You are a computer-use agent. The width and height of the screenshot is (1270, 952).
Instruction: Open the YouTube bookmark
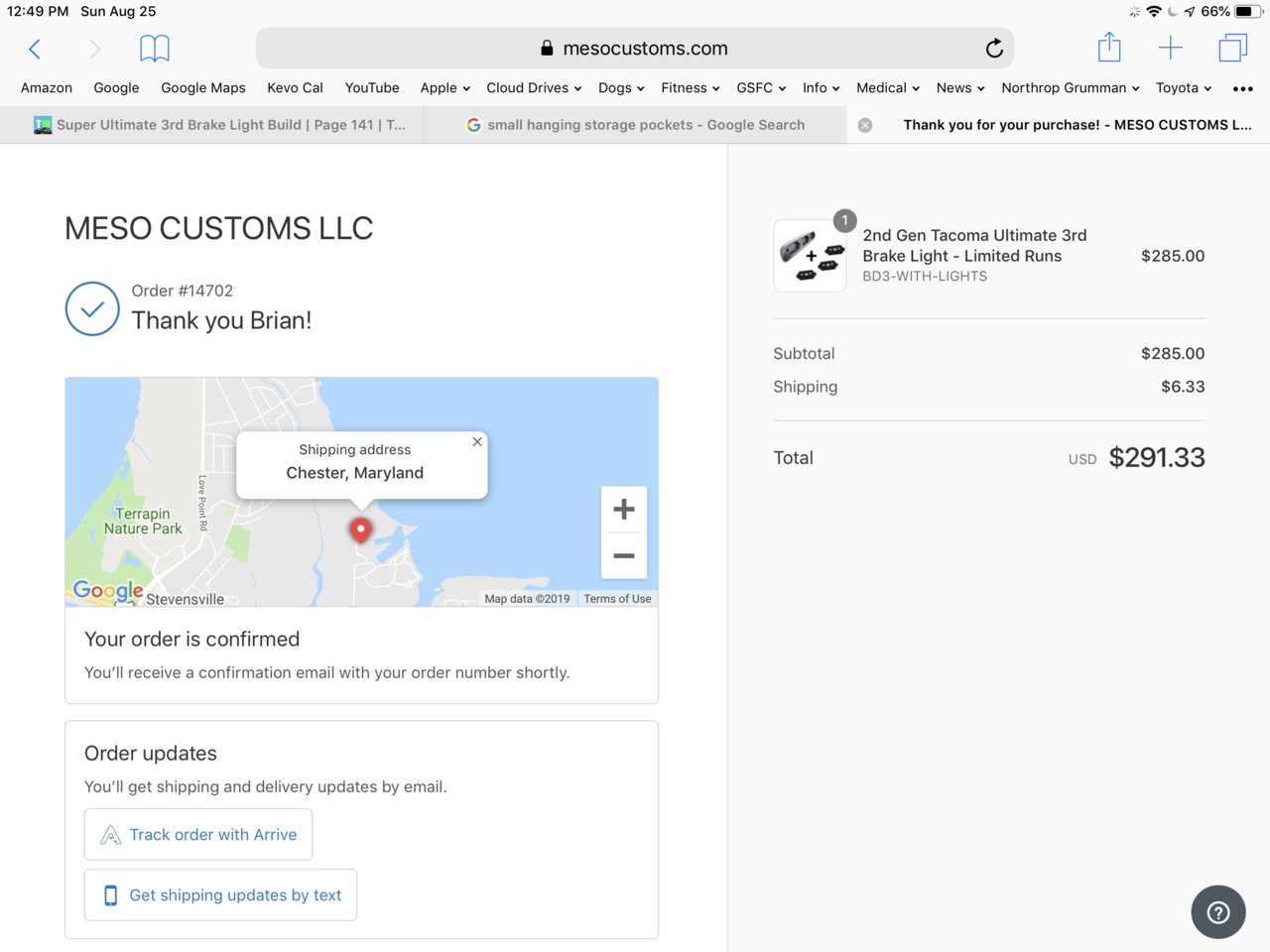pyautogui.click(x=372, y=87)
